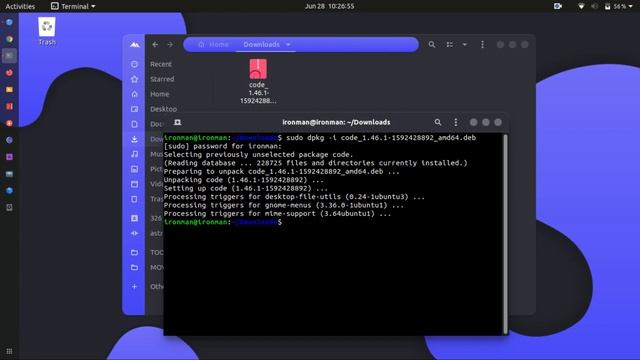Click the battery 56% indicator
The height and width of the screenshot is (360, 640).
pos(616,6)
